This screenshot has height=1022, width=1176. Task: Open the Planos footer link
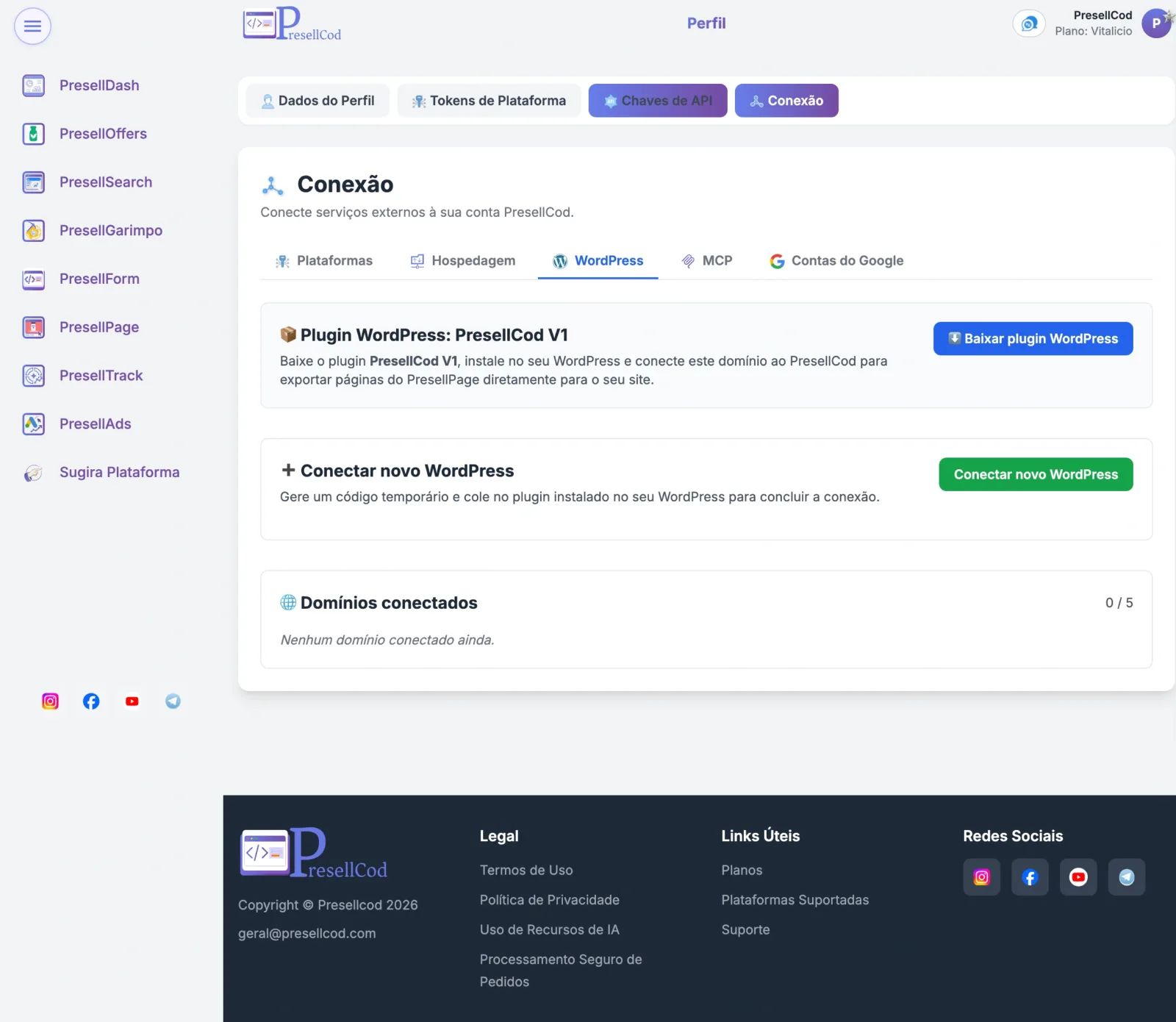742,871
